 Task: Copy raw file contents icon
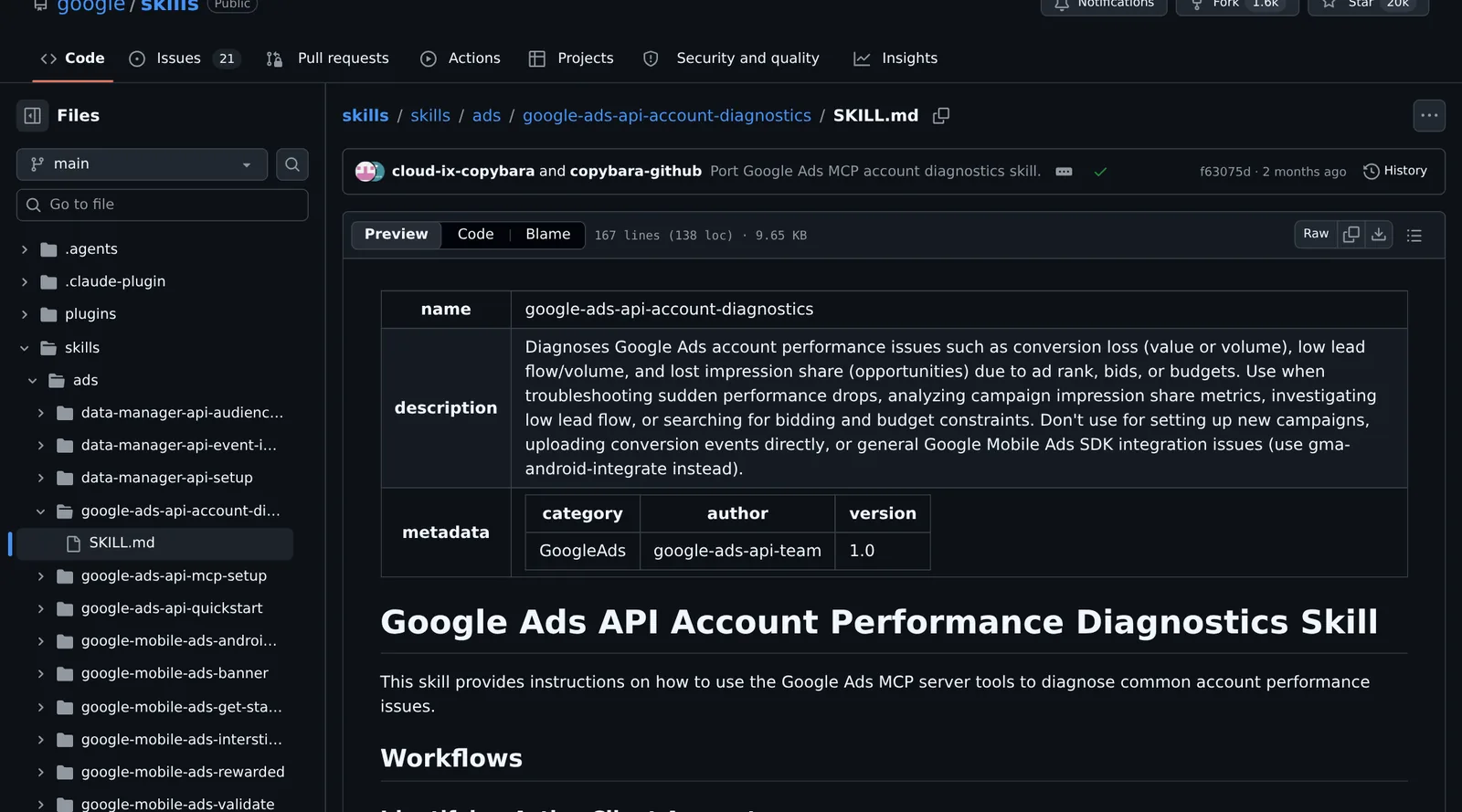1351,235
